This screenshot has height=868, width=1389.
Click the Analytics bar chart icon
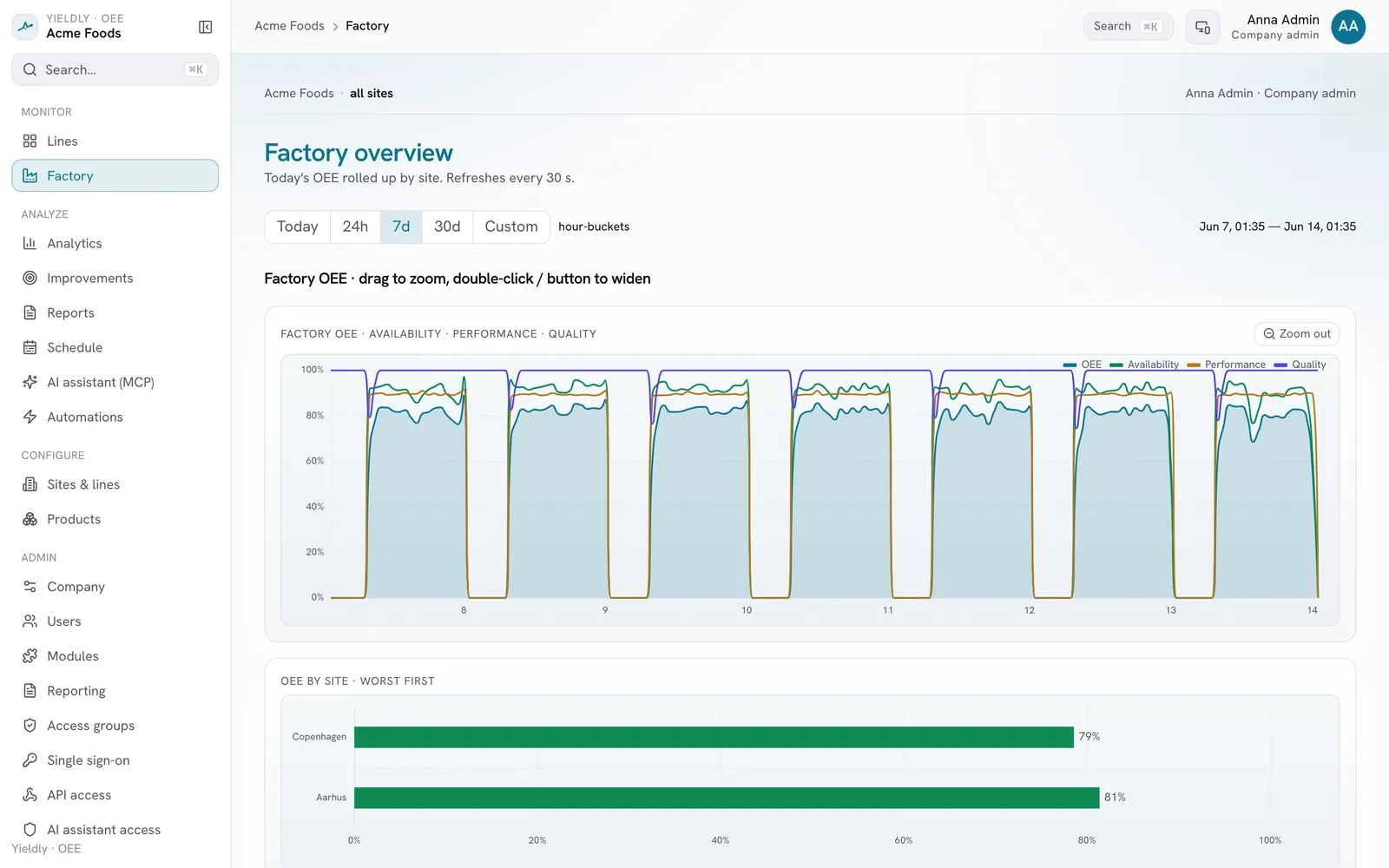pyautogui.click(x=30, y=243)
